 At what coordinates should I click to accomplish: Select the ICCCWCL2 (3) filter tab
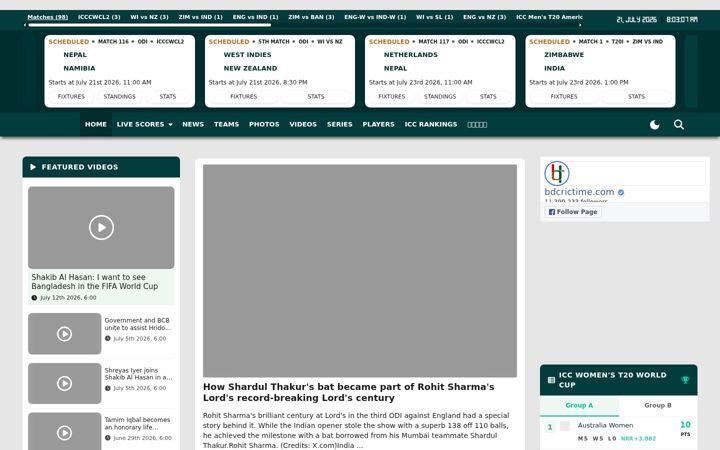99,17
